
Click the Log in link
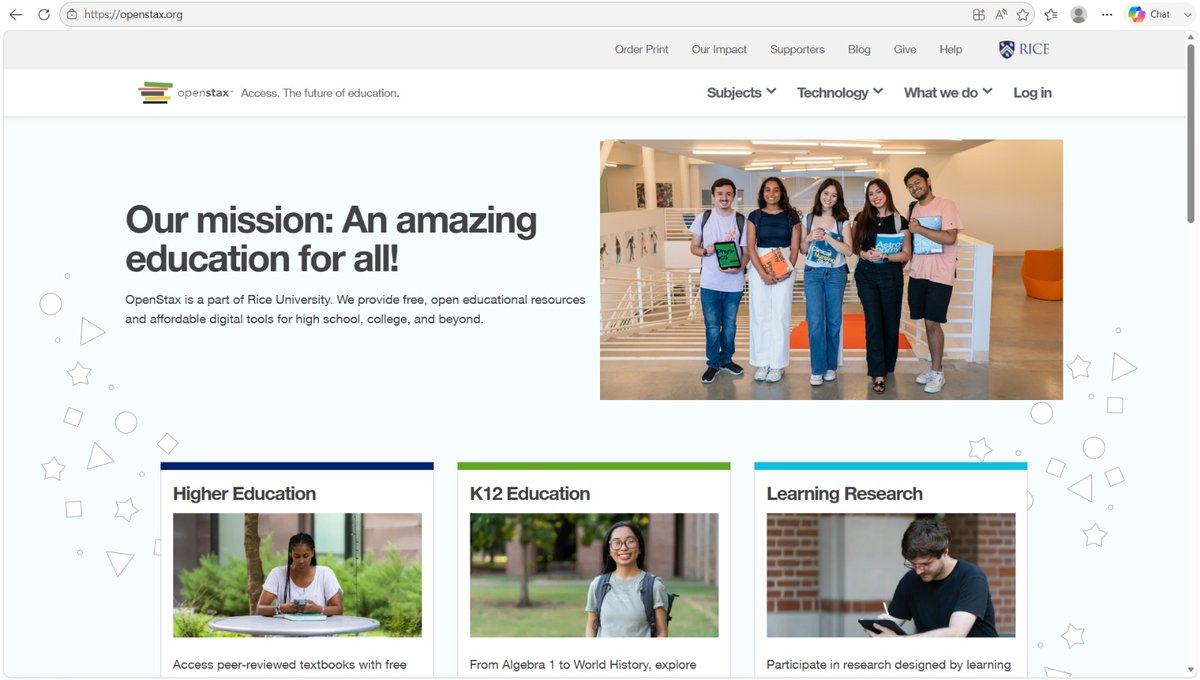(x=1032, y=92)
